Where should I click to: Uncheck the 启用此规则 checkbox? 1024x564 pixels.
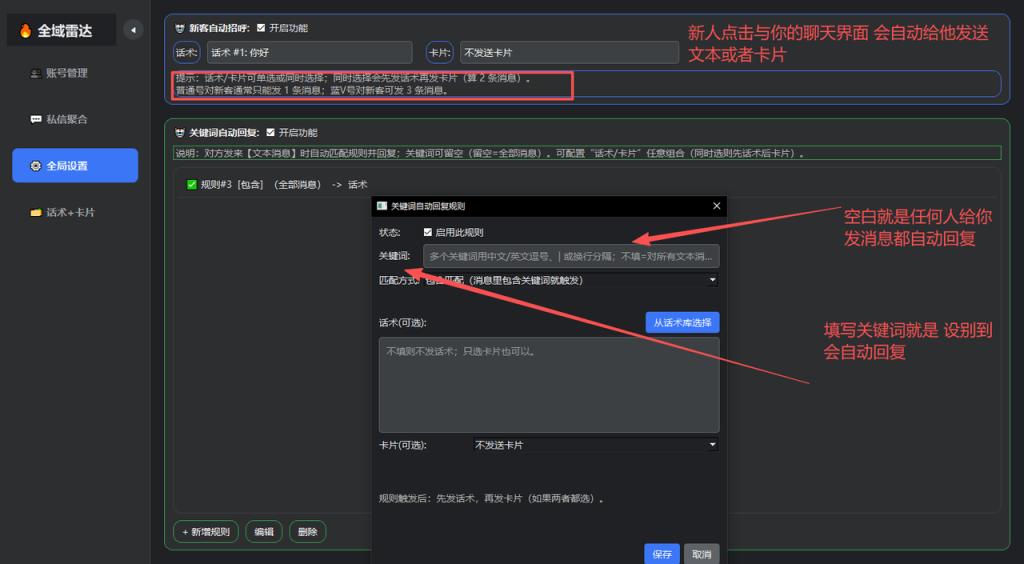click(428, 232)
